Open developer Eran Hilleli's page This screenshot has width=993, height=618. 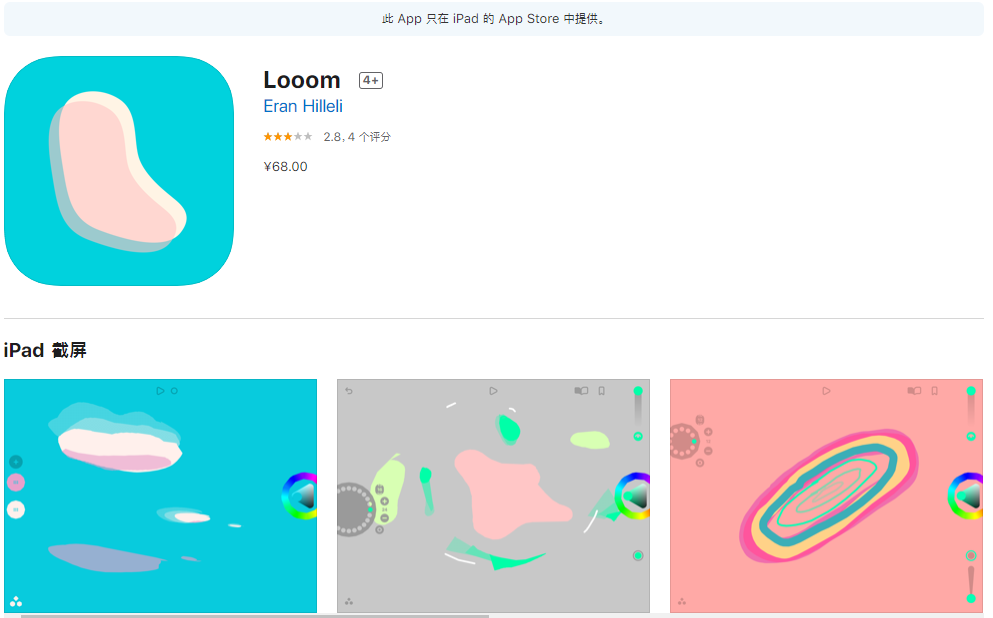coord(303,106)
